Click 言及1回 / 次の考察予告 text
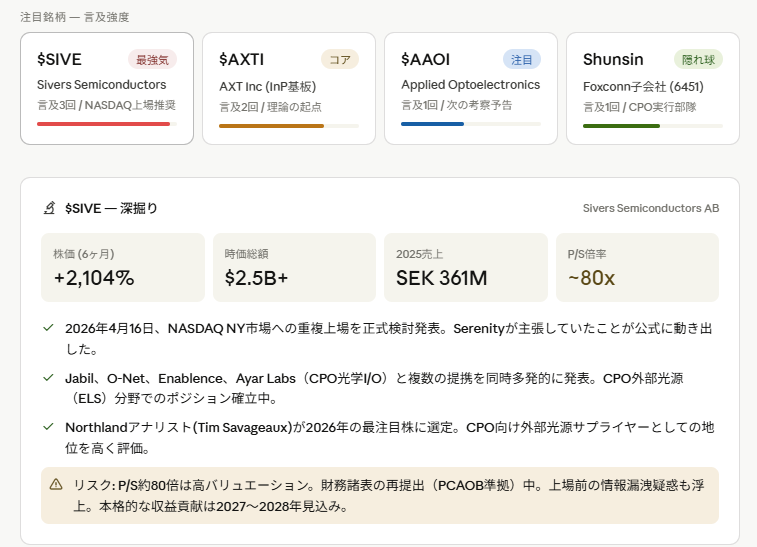The image size is (757, 547). click(457, 105)
